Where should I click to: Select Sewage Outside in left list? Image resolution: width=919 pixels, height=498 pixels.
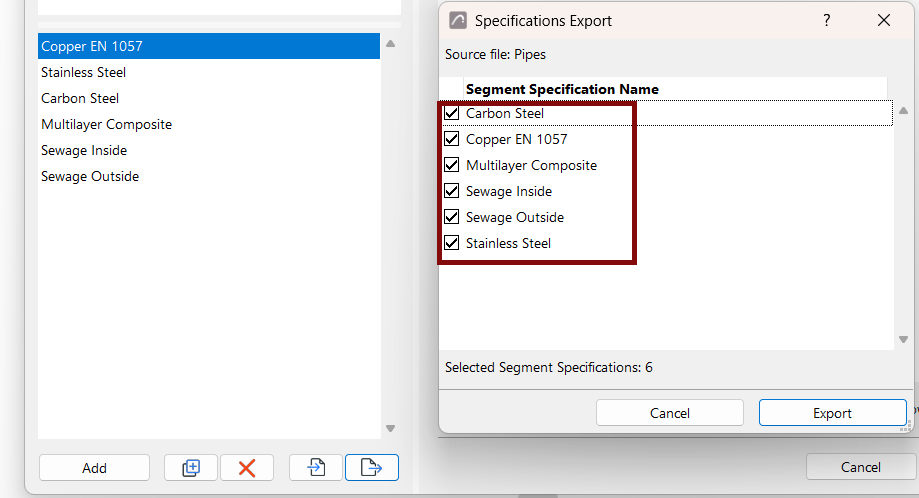209,176
